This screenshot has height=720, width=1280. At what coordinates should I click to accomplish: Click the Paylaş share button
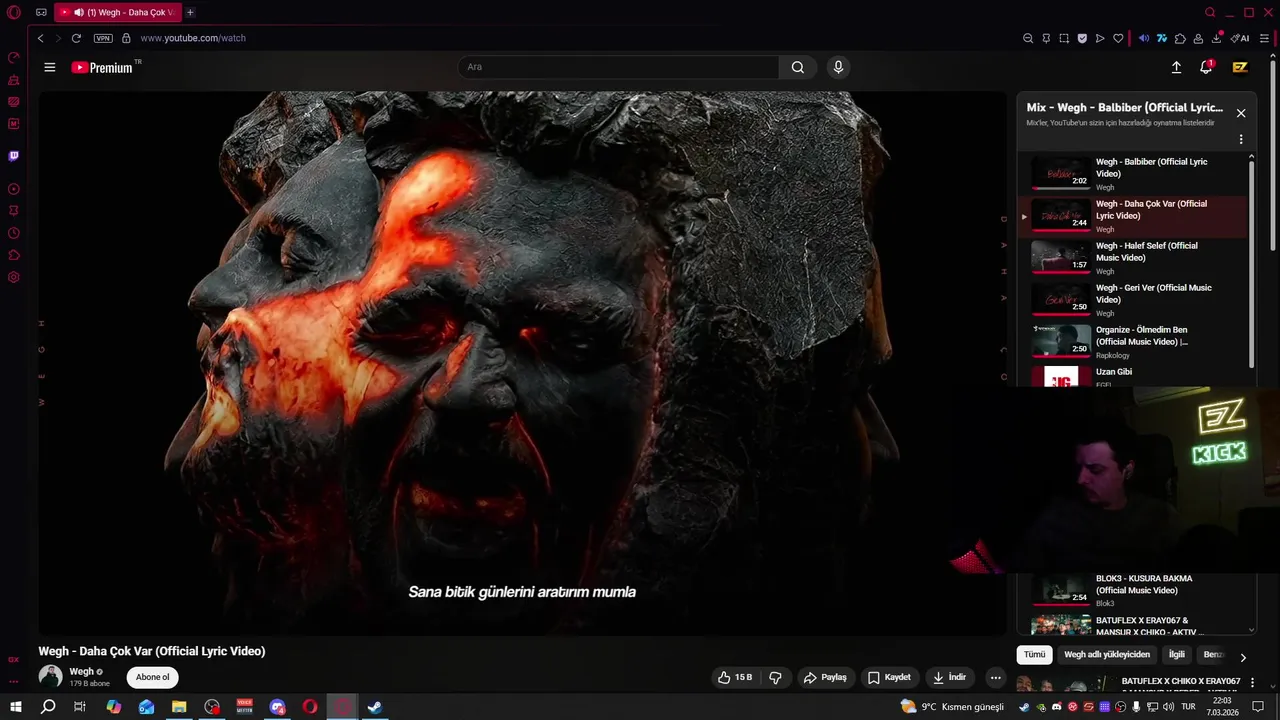click(825, 677)
